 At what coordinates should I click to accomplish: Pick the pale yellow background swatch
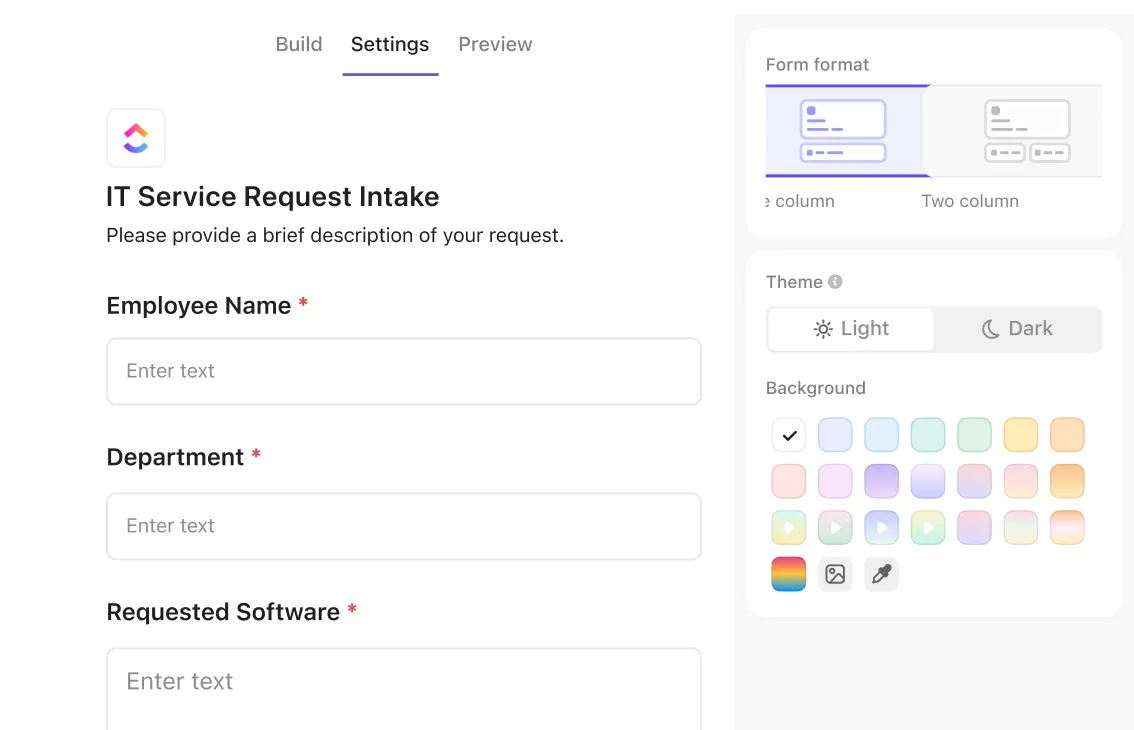pos(1020,436)
